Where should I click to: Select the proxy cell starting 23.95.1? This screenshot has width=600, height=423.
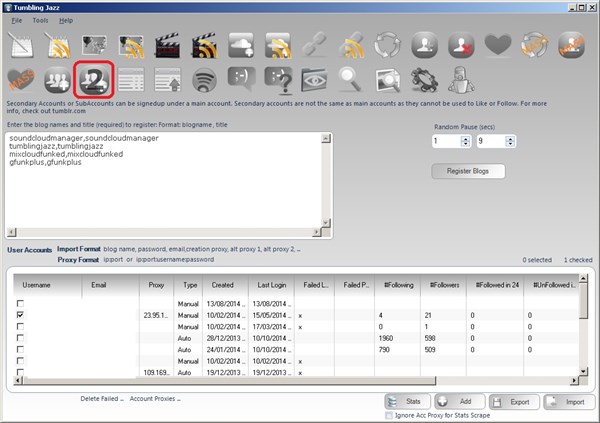(x=156, y=315)
